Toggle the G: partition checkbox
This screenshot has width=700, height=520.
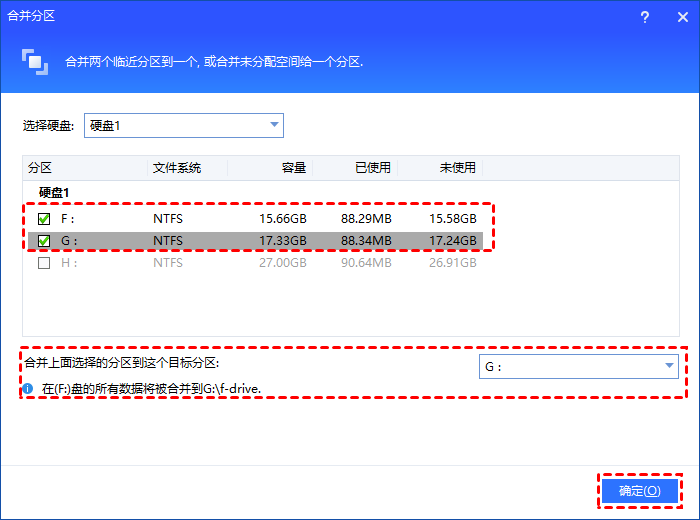(x=43, y=241)
